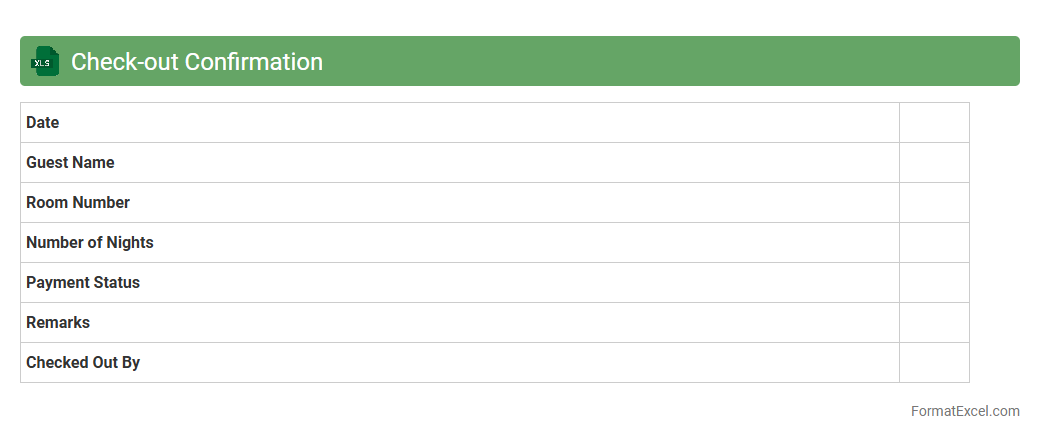Click the Check-out Confirmation title
This screenshot has width=1040, height=440.
tap(197, 61)
